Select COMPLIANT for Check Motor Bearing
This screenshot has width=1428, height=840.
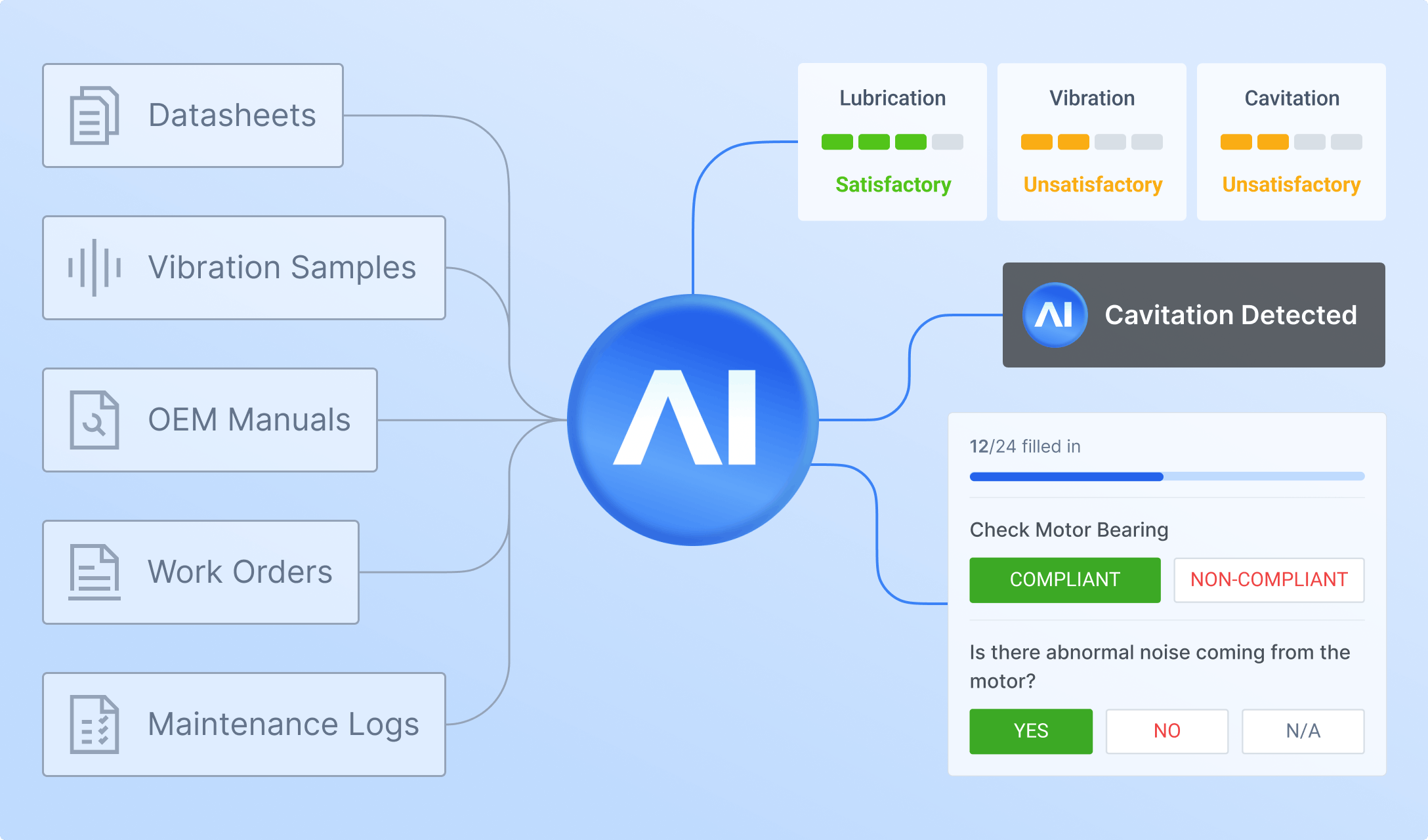[x=1064, y=580]
